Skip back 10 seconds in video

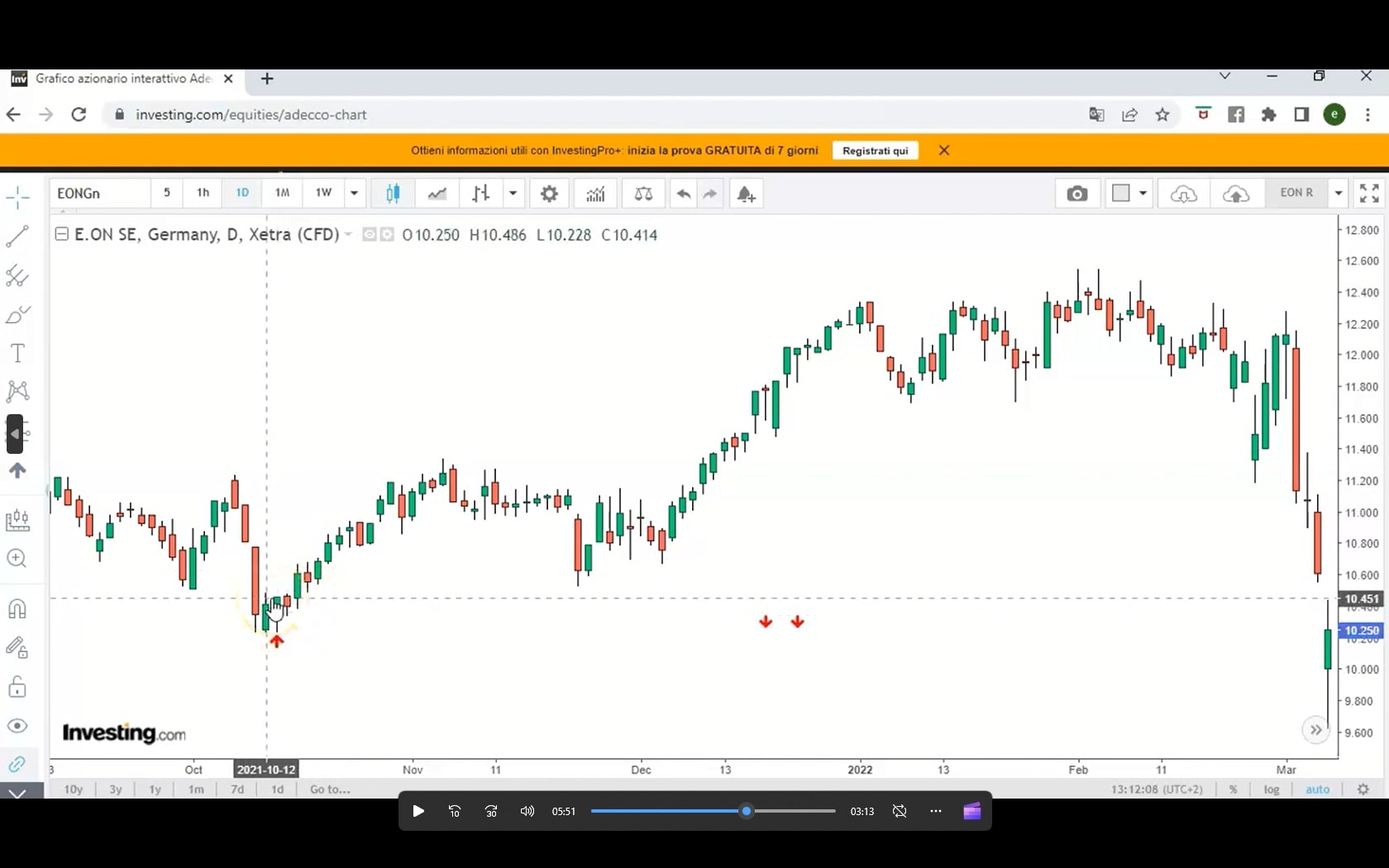click(x=455, y=811)
